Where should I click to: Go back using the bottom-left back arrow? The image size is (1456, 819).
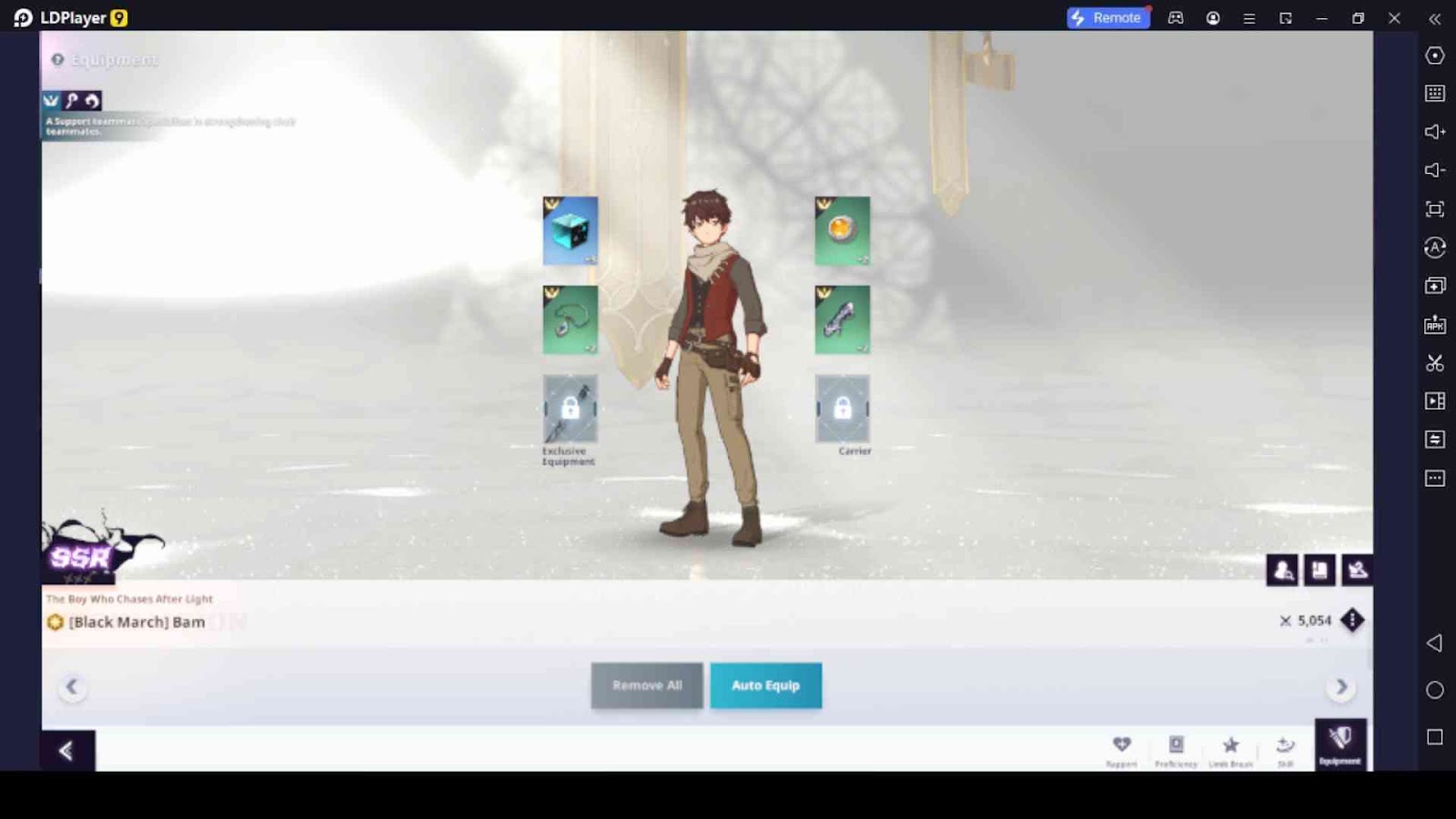[x=67, y=751]
